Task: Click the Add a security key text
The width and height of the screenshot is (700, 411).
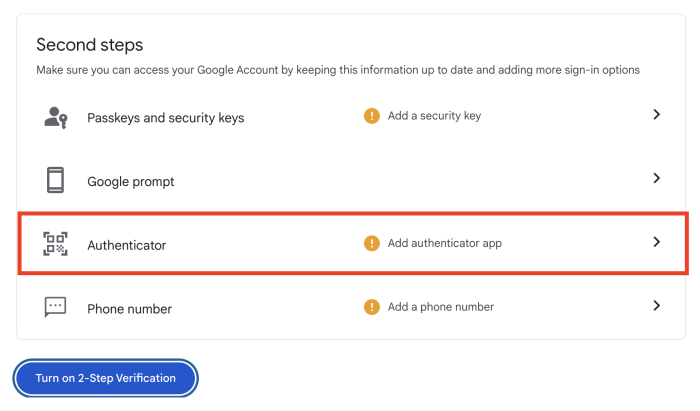Action: click(x=434, y=116)
